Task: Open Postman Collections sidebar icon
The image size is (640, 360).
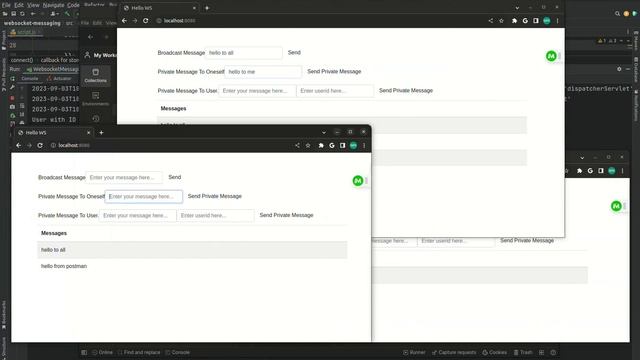Action: 96,76
